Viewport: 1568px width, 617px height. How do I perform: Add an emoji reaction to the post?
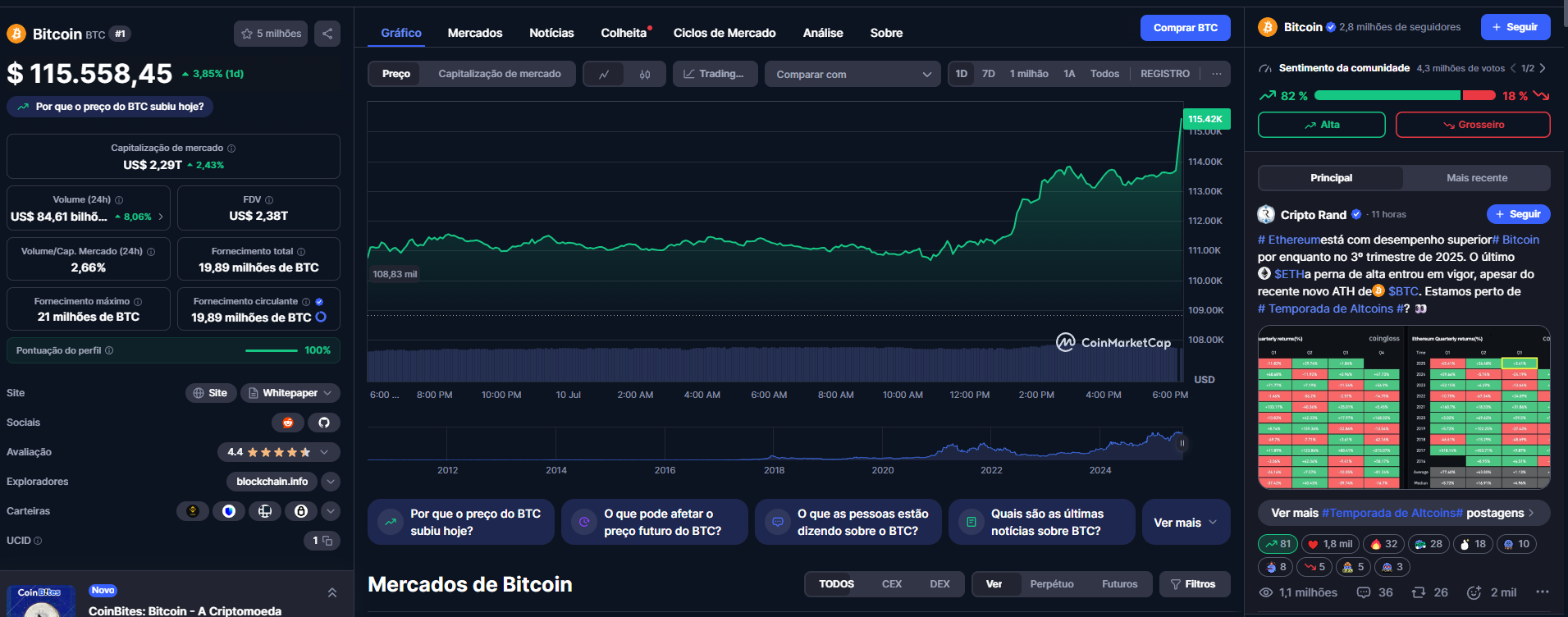pos(1474,592)
